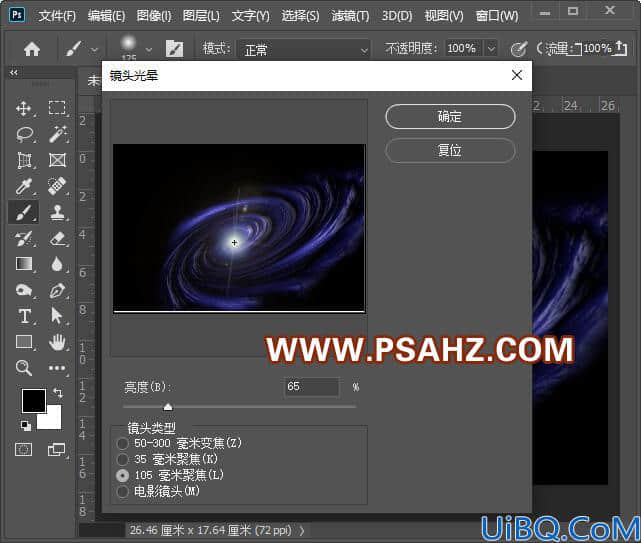Screen dimensions: 641x543
Task: Open the 文件(F) menu
Action: point(57,16)
